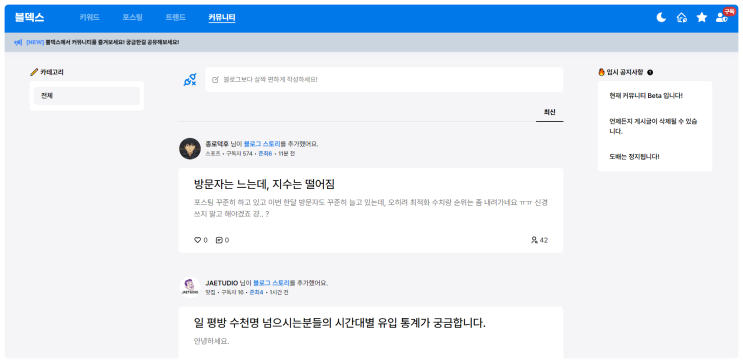This screenshot has height=363, width=743.
Task: Open comments on the 방문자는 느는데 post
Action: pyautogui.click(x=219, y=240)
